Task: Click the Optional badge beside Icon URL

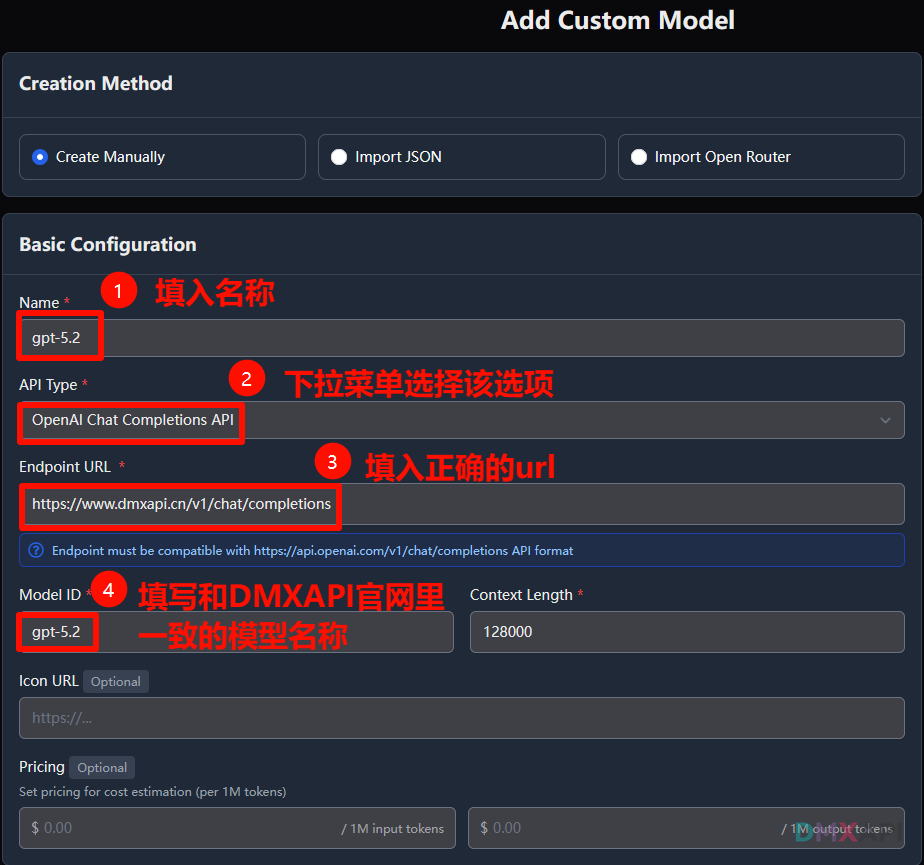Action: (116, 682)
